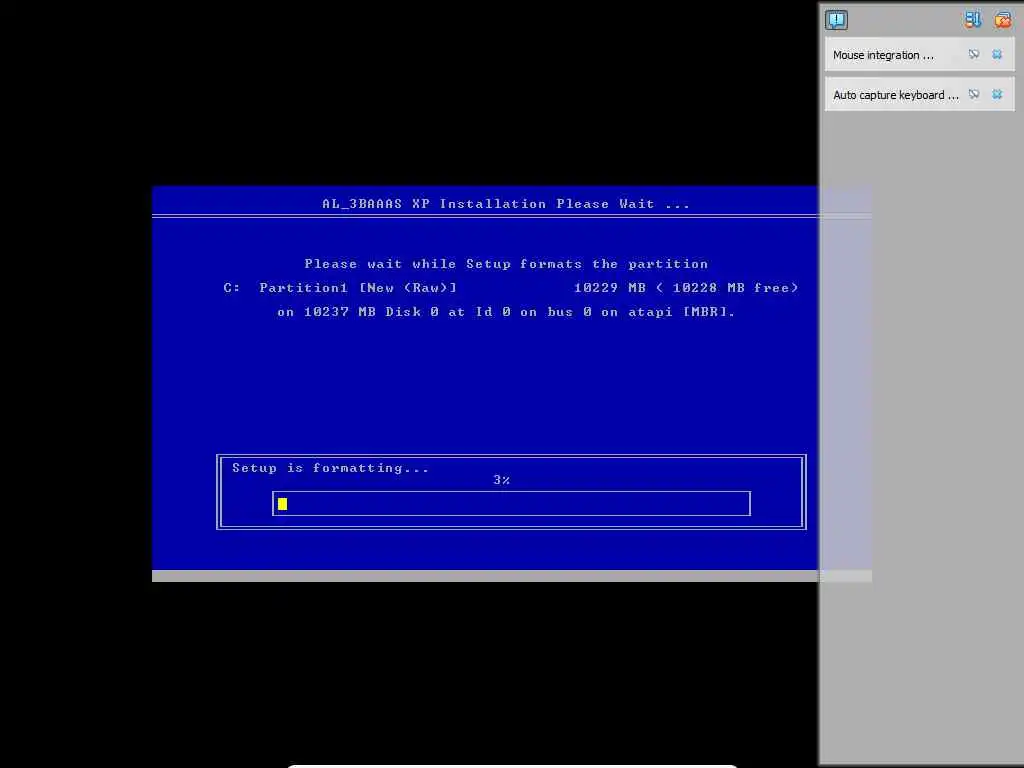Open help icon for Mouse integration notification
1024x768 pixels.
[x=974, y=55]
